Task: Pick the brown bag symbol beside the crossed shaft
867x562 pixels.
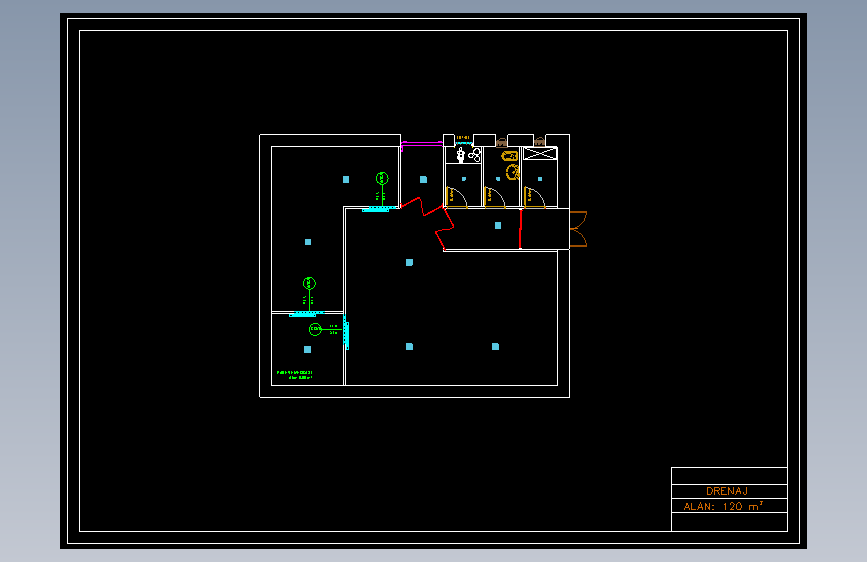Action: 540,142
